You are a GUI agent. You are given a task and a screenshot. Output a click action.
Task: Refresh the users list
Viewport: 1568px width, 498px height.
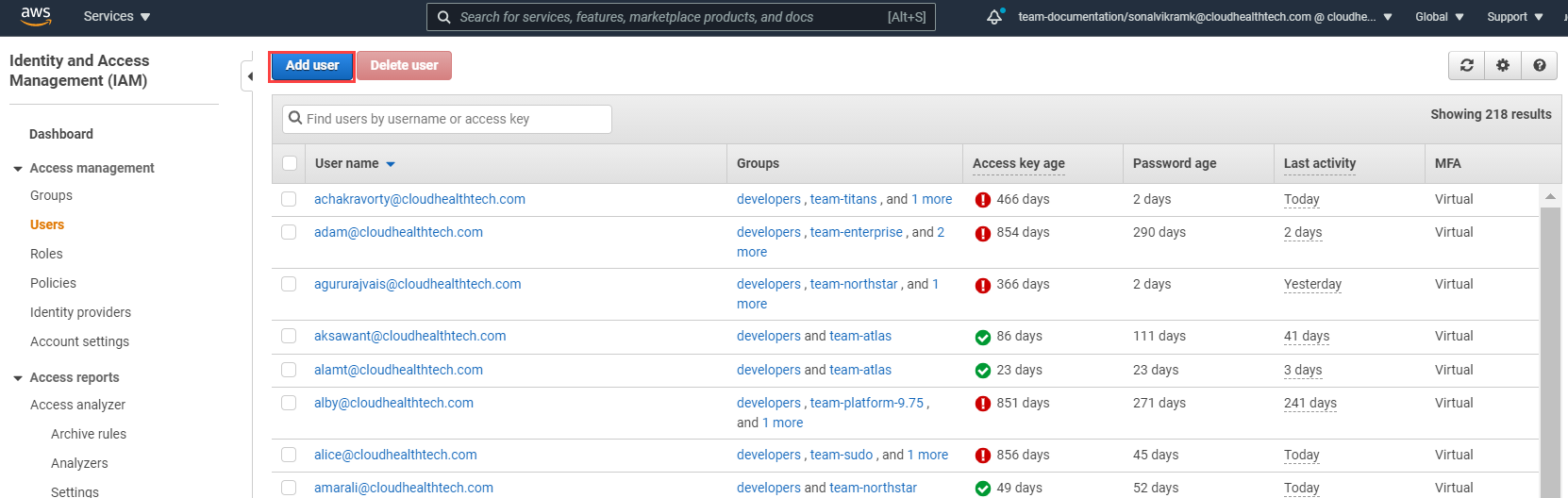click(x=1466, y=65)
